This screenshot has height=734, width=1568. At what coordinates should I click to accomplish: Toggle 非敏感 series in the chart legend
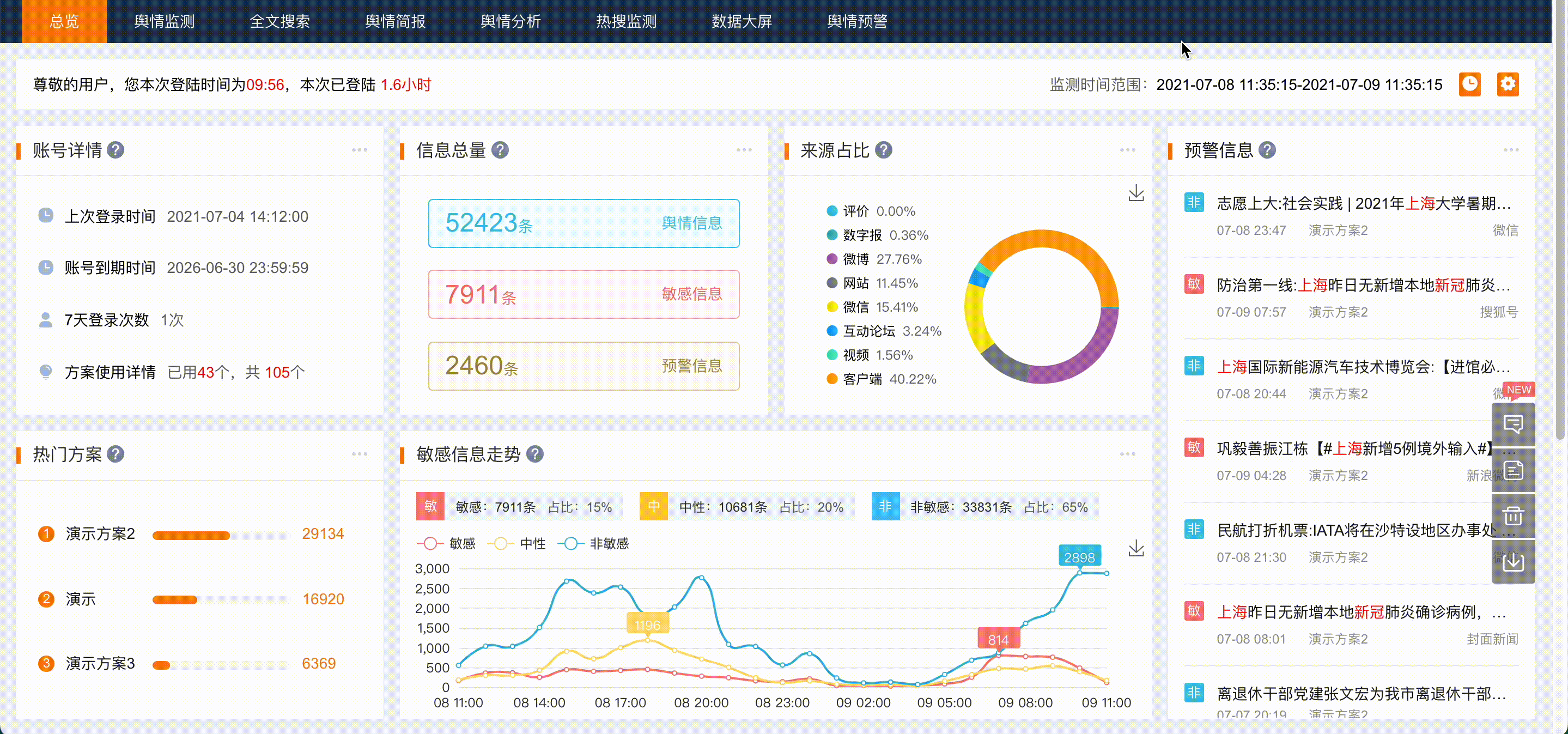pyautogui.click(x=593, y=543)
